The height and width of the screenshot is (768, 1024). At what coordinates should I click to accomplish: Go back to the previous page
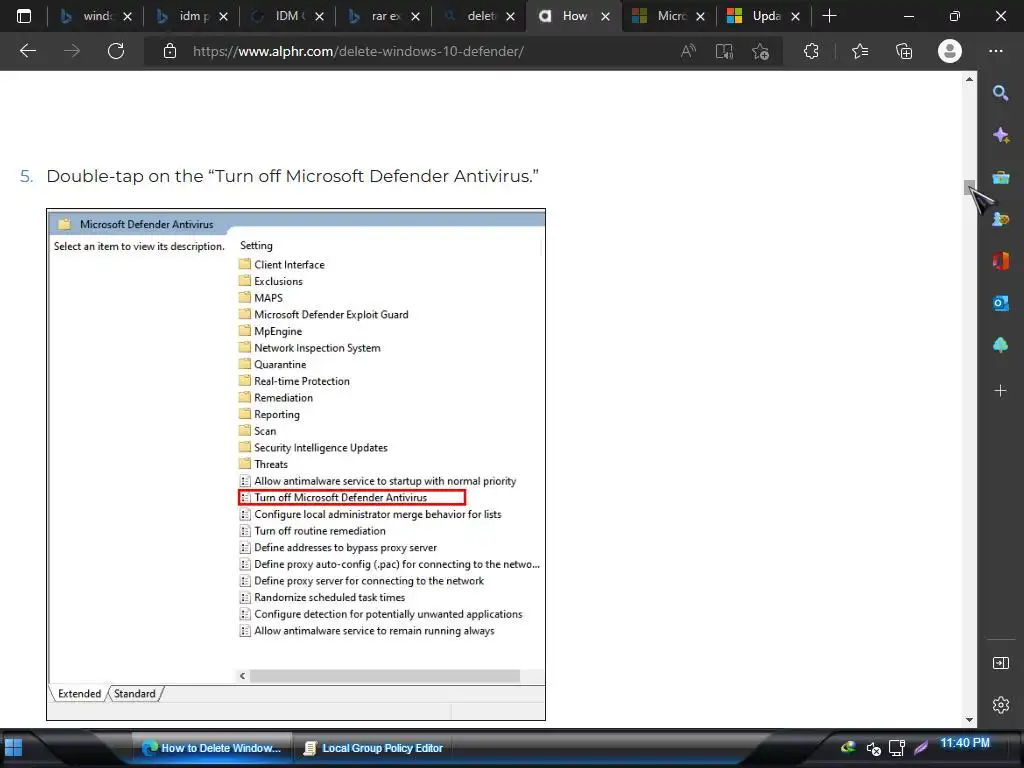click(x=27, y=51)
